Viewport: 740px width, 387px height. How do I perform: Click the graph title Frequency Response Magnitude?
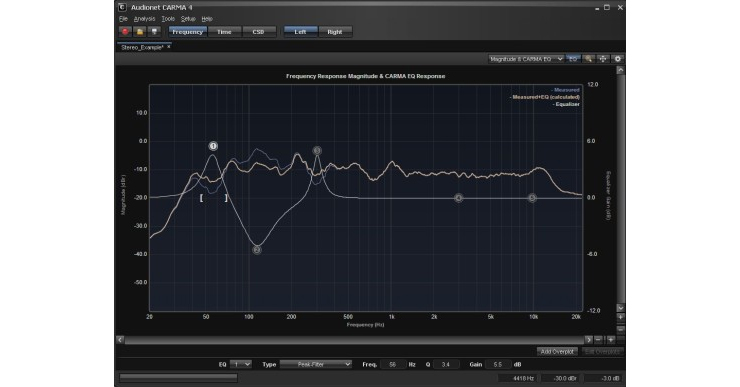coord(365,76)
